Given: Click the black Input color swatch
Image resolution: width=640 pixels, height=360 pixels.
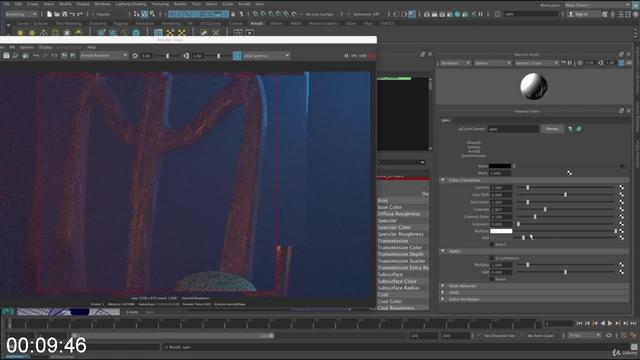Looking at the screenshot, I should pos(500,166).
